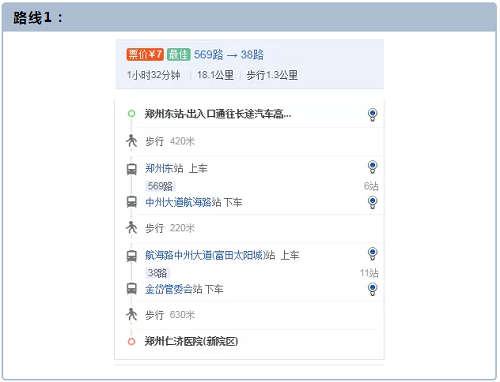The height and width of the screenshot is (382, 500).
Task: Click walking icon for 步行 220米
Action: (131, 227)
